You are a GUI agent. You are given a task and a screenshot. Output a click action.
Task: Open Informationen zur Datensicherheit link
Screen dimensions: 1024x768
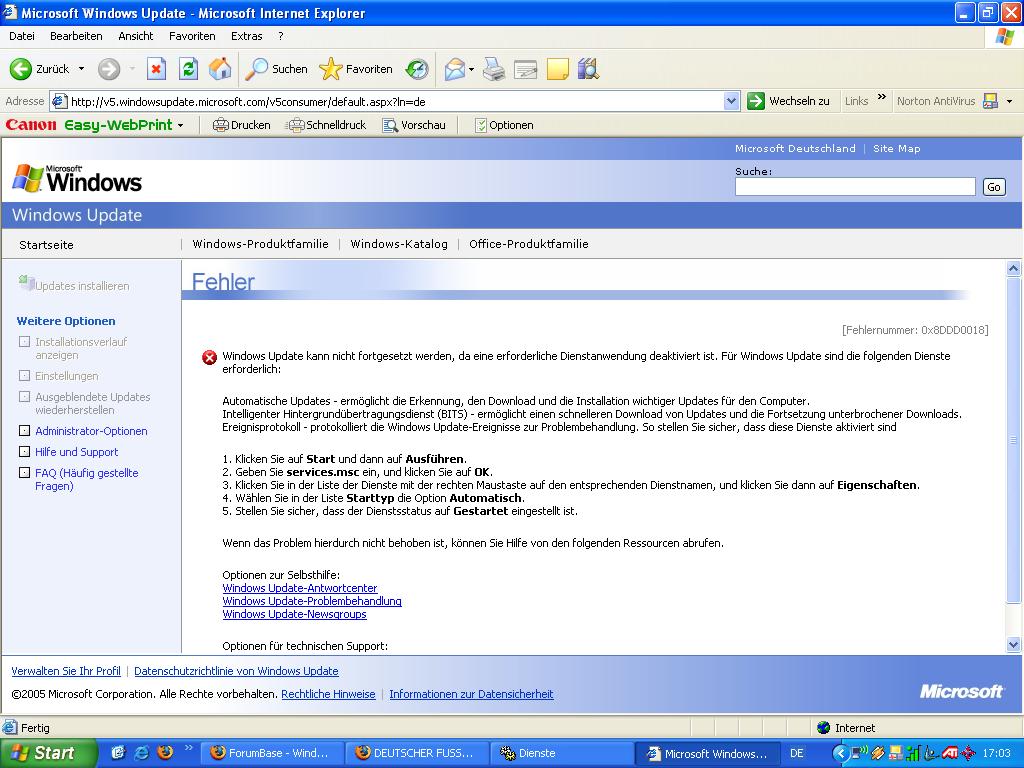click(x=471, y=694)
